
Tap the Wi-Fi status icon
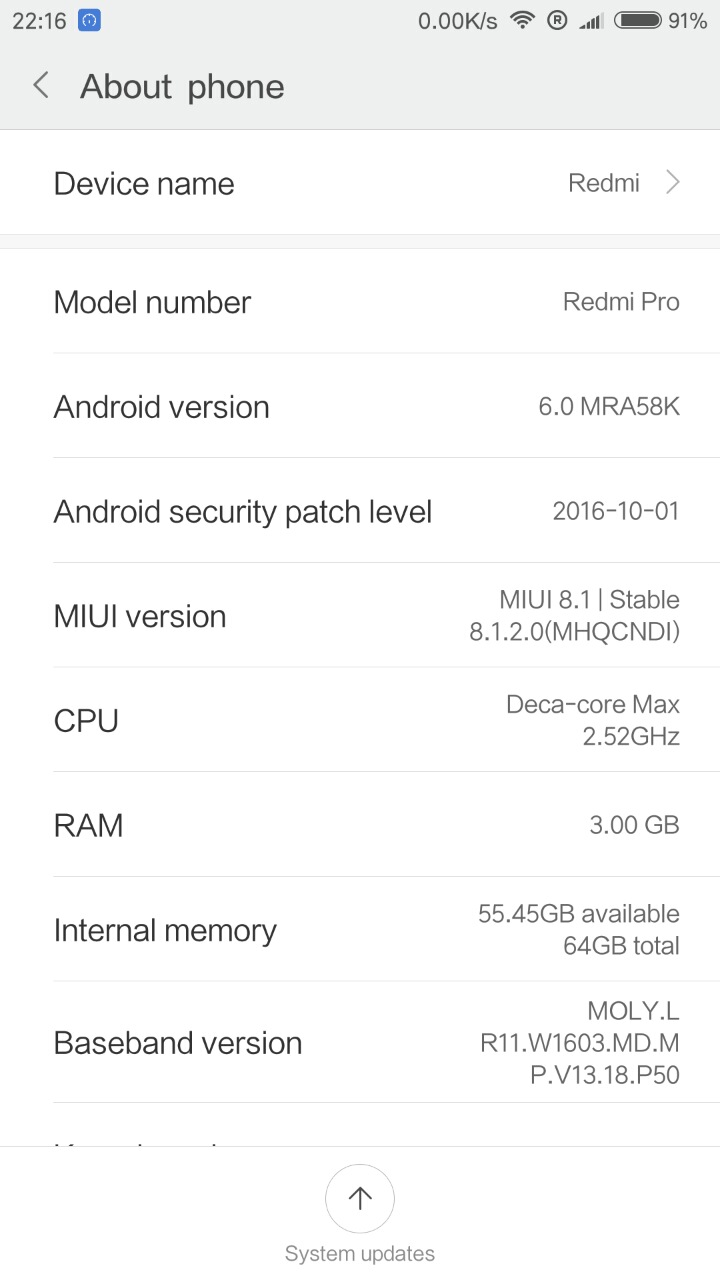[522, 20]
